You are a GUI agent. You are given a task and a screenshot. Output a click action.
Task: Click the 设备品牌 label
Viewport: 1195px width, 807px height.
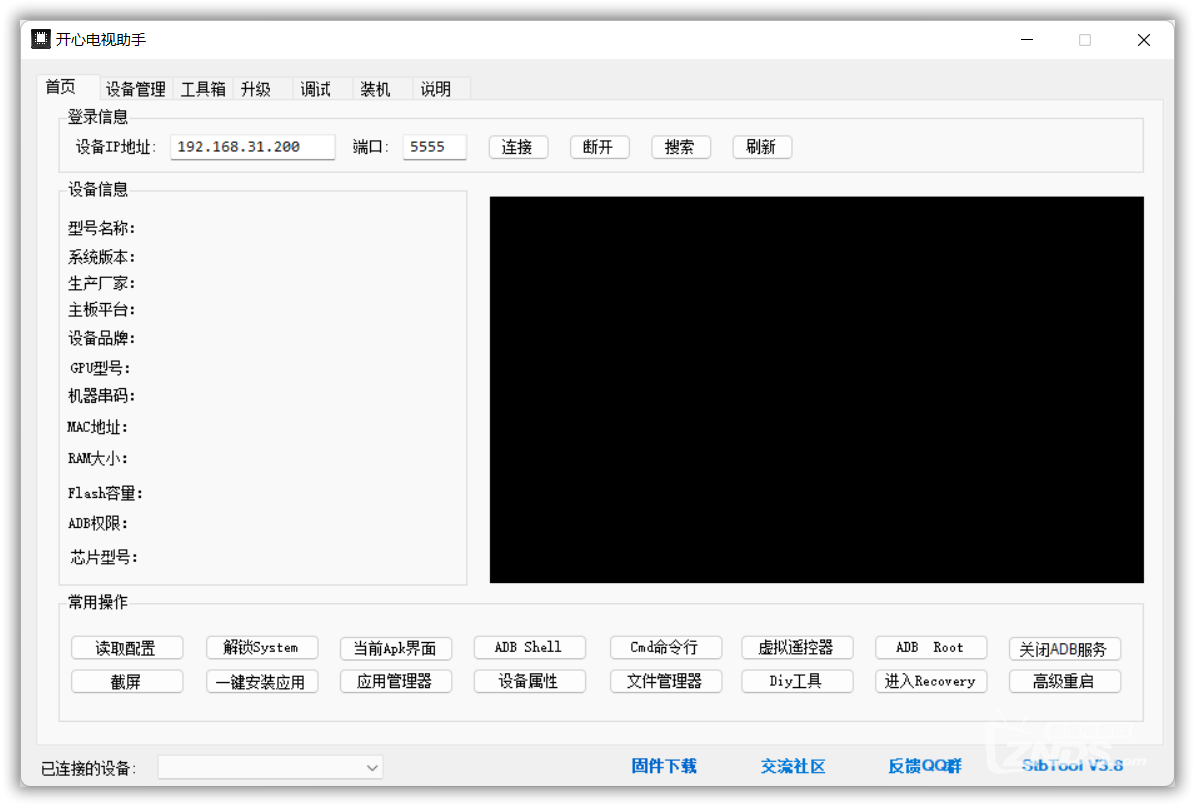click(x=101, y=338)
